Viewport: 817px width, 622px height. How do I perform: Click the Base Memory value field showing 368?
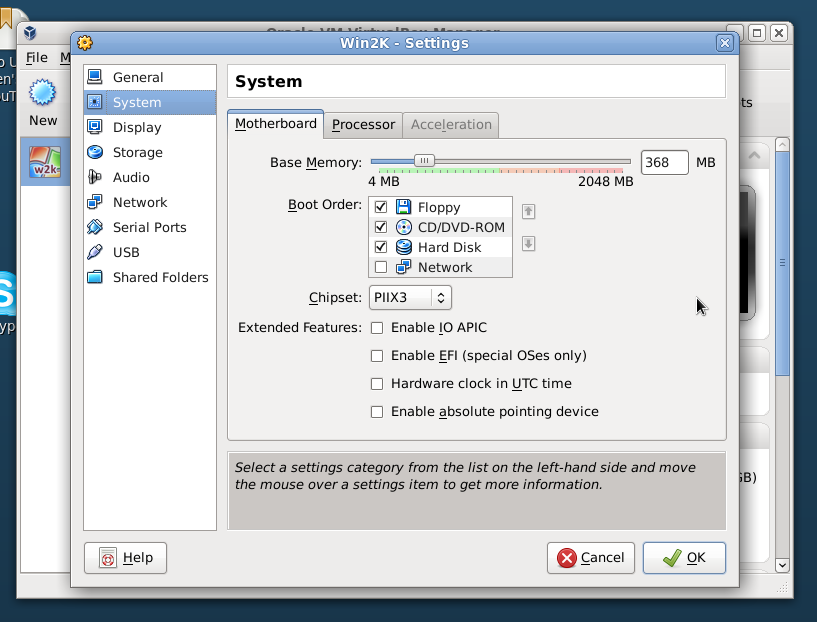pos(664,163)
